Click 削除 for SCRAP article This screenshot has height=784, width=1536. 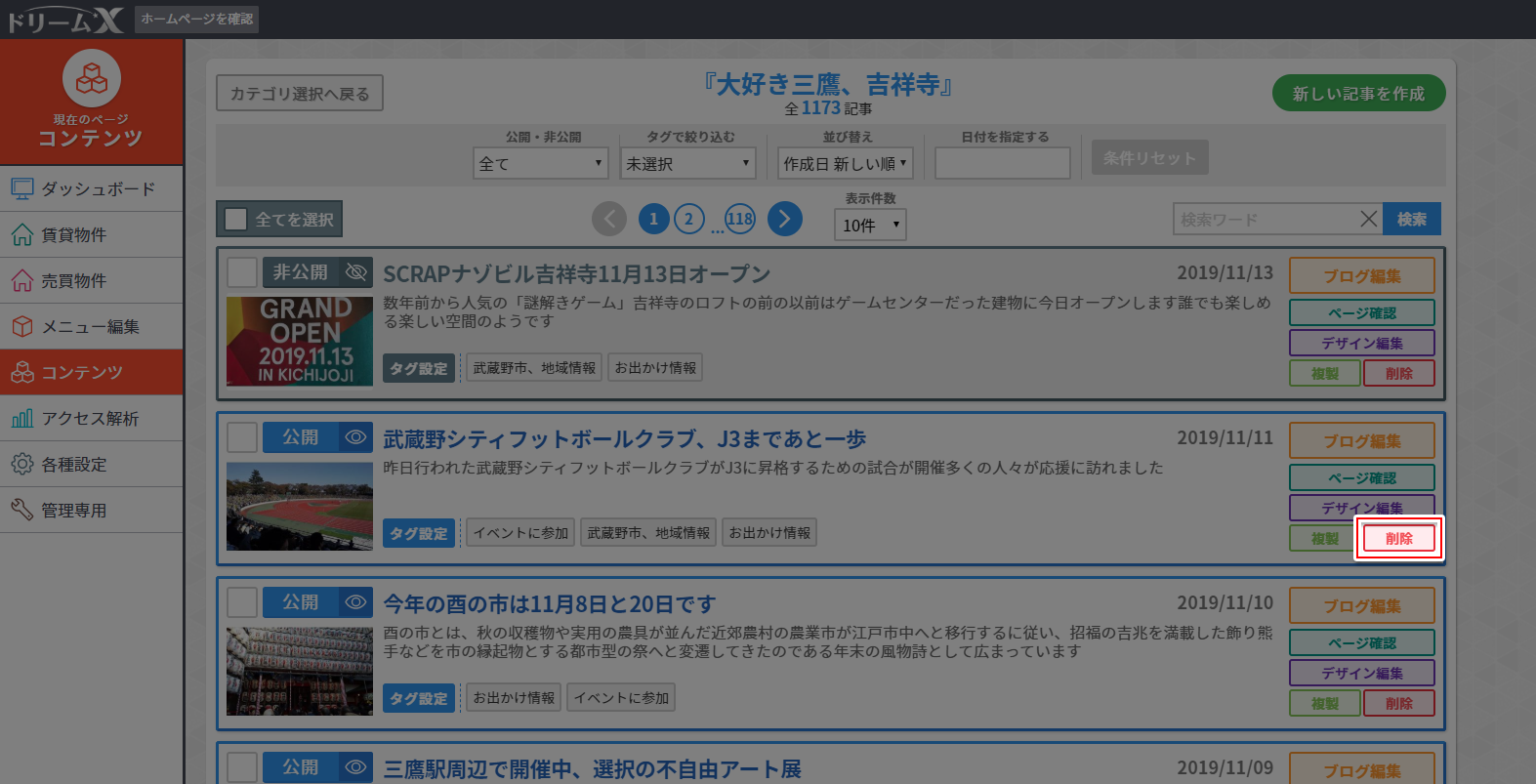(x=1399, y=373)
